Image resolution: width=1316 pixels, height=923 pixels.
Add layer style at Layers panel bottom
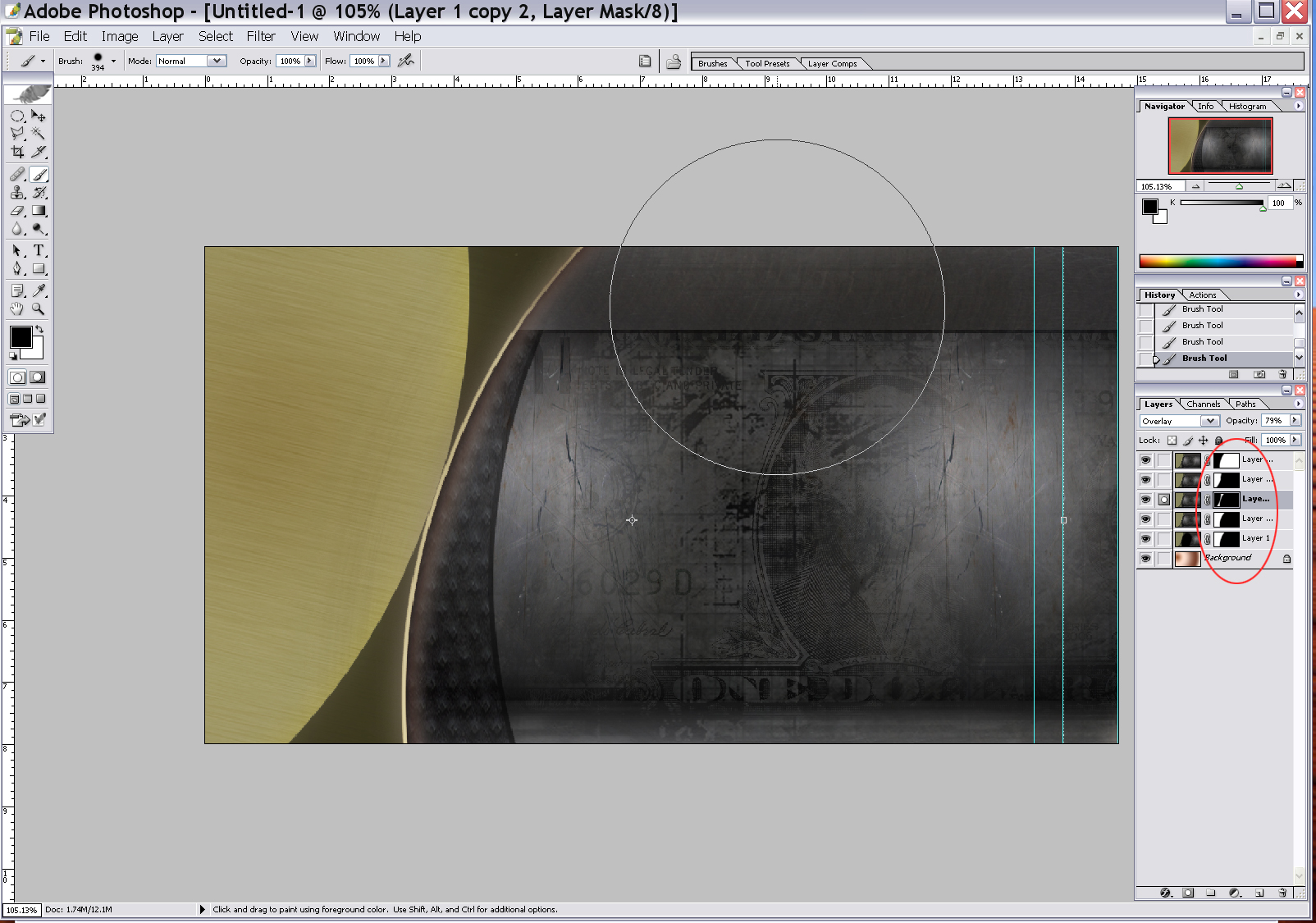tap(1166, 893)
